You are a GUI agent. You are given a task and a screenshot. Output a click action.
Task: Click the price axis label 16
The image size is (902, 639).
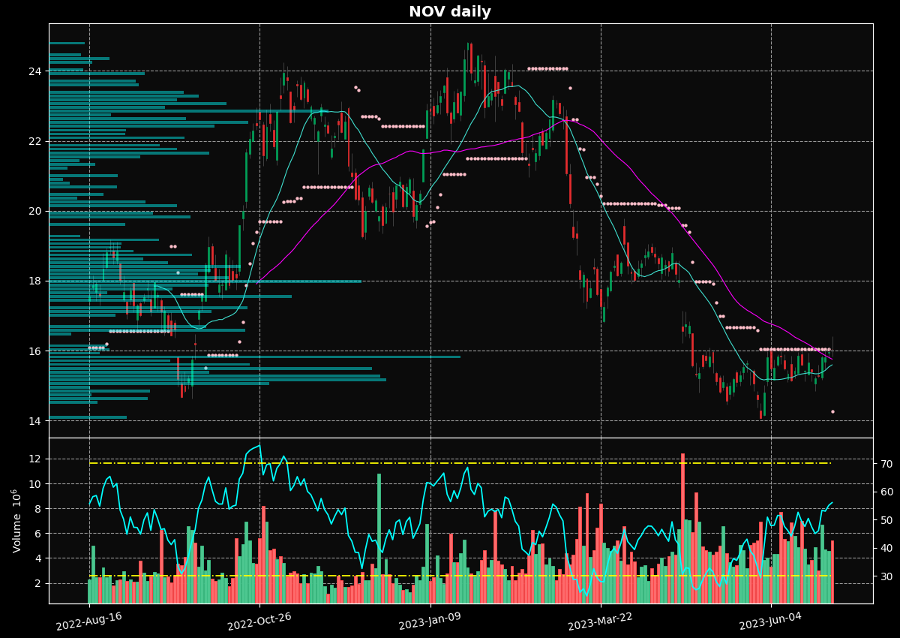[x=36, y=351]
